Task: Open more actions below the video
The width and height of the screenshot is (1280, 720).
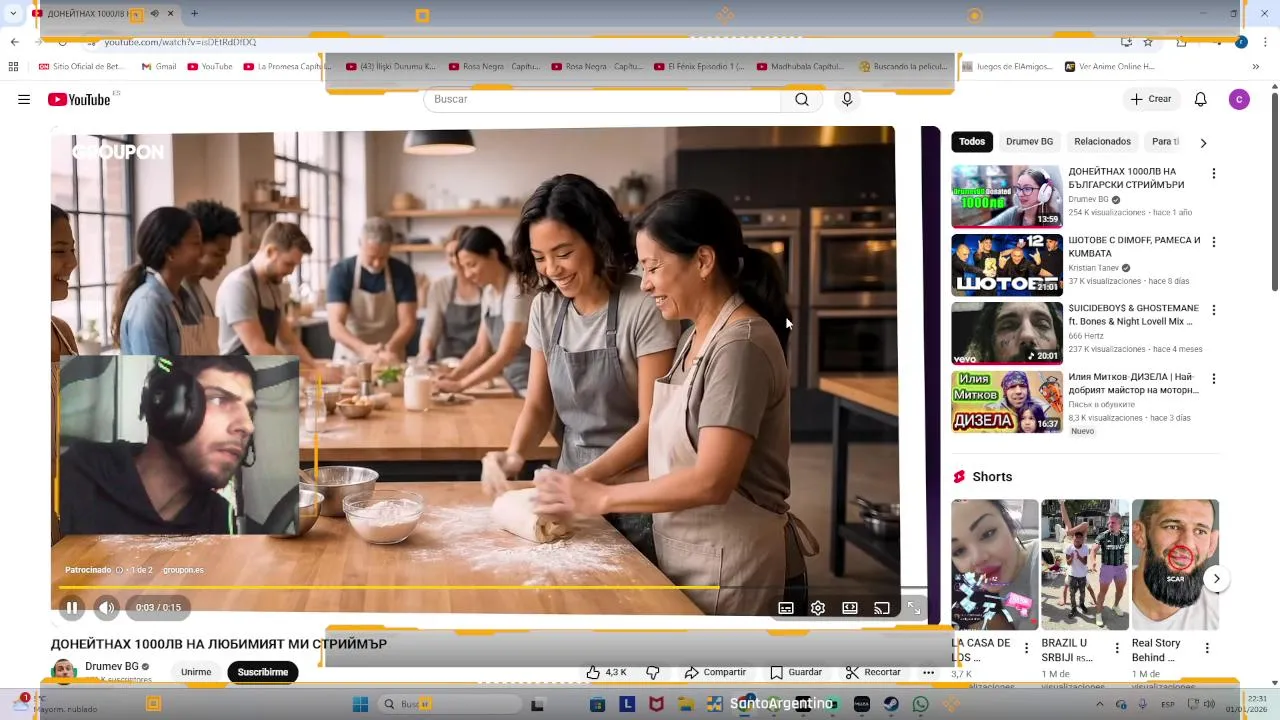Action: point(928,672)
